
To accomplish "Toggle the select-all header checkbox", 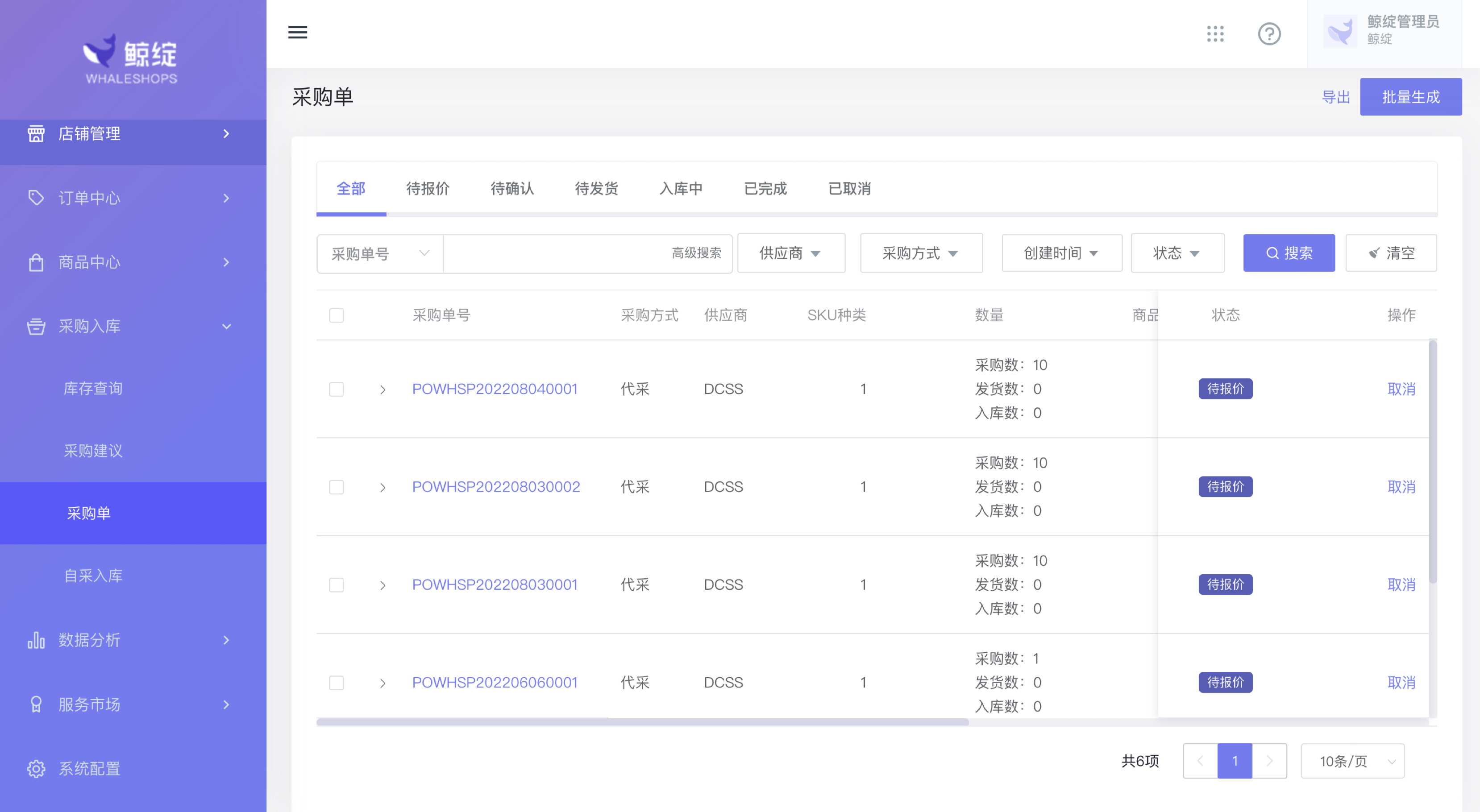I will point(336,315).
